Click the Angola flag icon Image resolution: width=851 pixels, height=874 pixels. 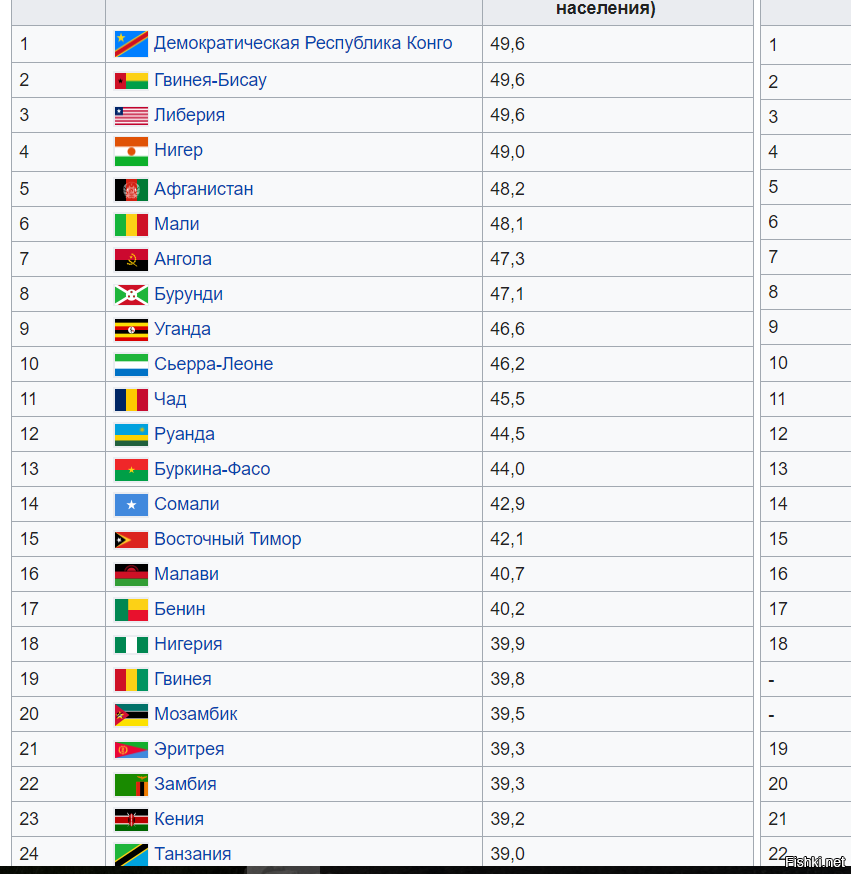(x=131, y=260)
